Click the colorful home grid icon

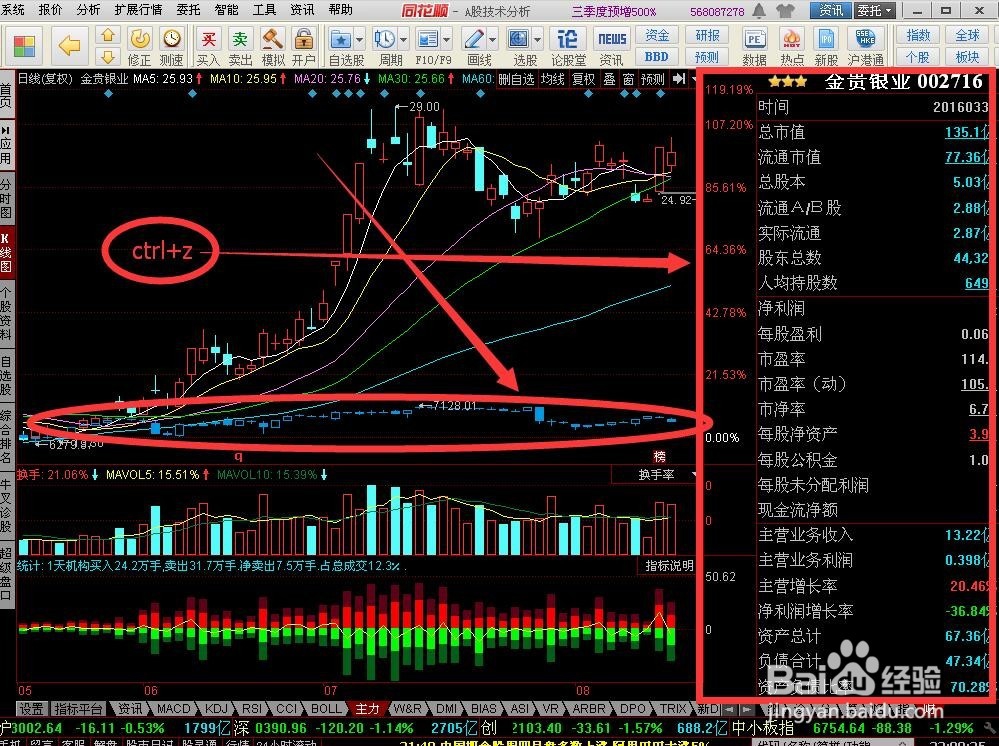[x=24, y=47]
